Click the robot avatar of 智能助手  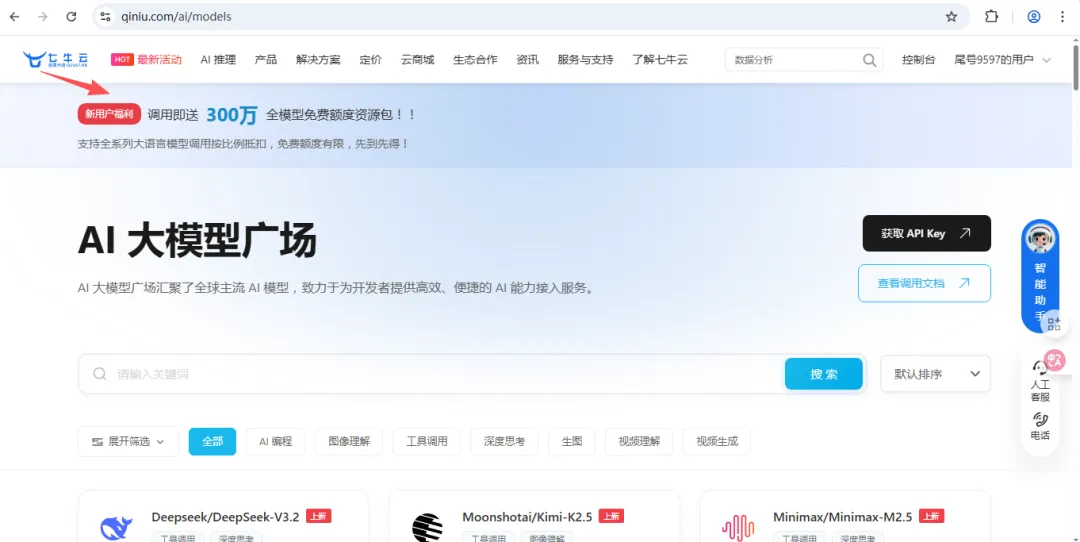click(x=1040, y=239)
